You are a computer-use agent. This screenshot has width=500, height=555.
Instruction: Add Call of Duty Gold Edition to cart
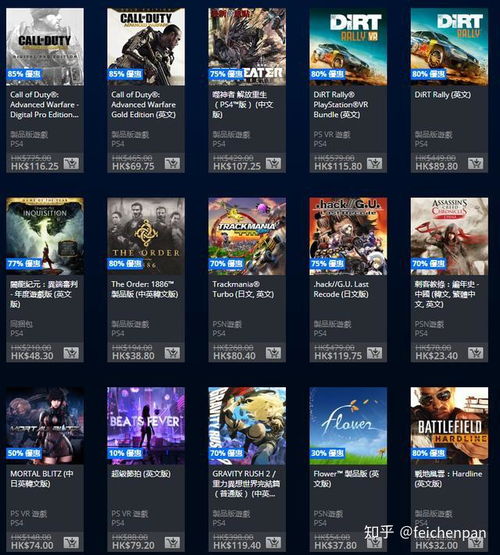click(x=172, y=164)
